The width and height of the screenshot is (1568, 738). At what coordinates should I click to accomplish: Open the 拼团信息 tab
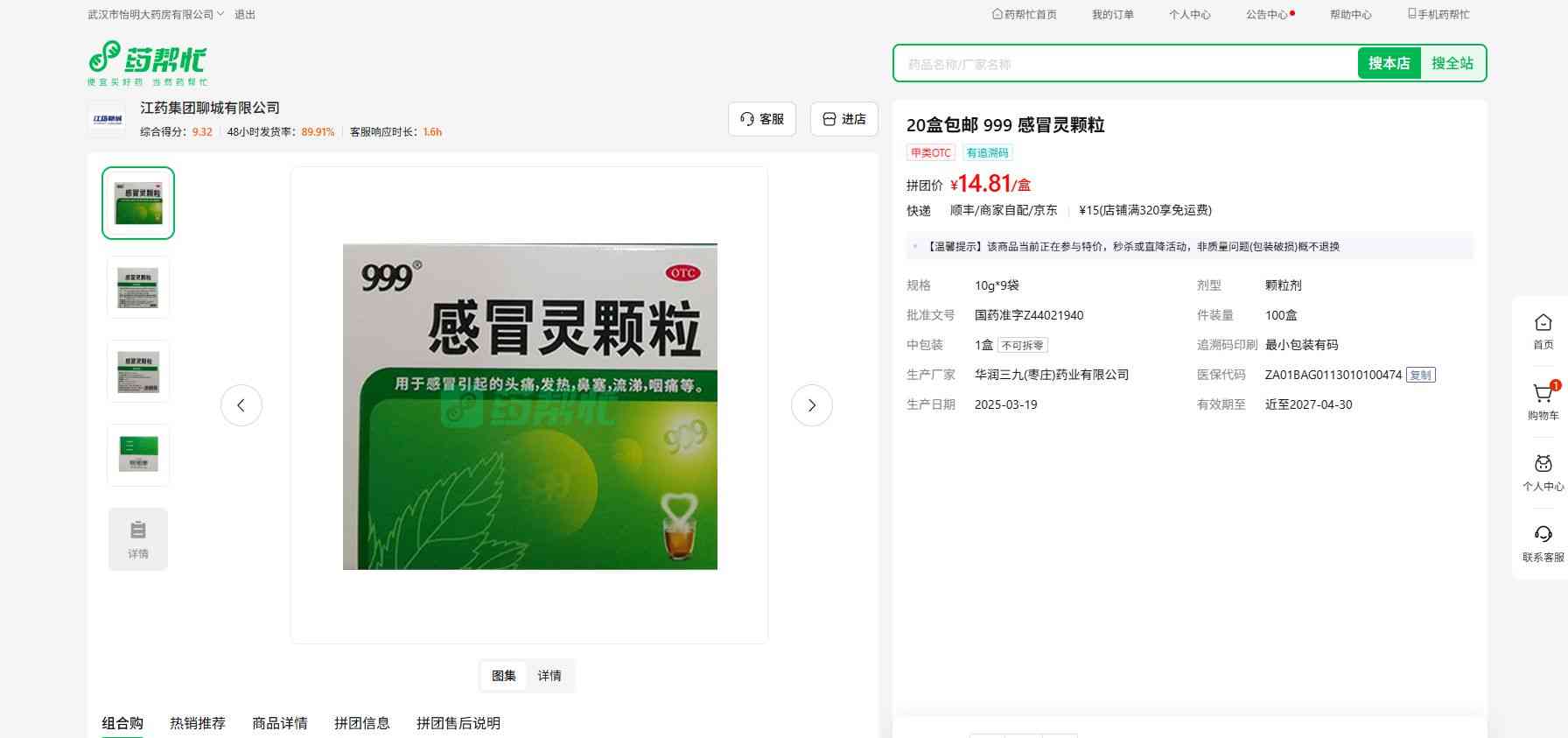[361, 723]
